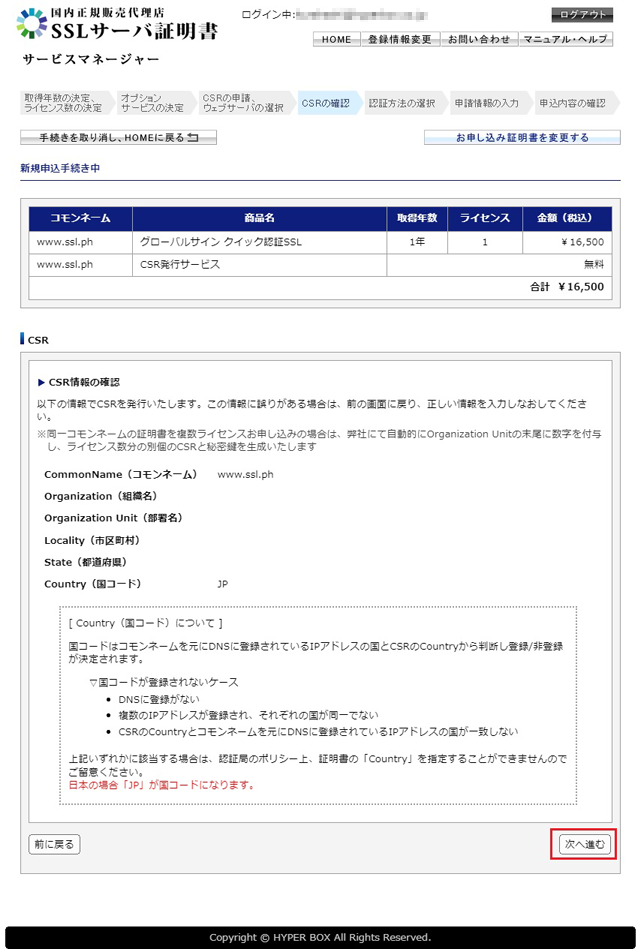
Task: Click the Organization Unit(部署名) label
Action: pyautogui.click(x=114, y=518)
